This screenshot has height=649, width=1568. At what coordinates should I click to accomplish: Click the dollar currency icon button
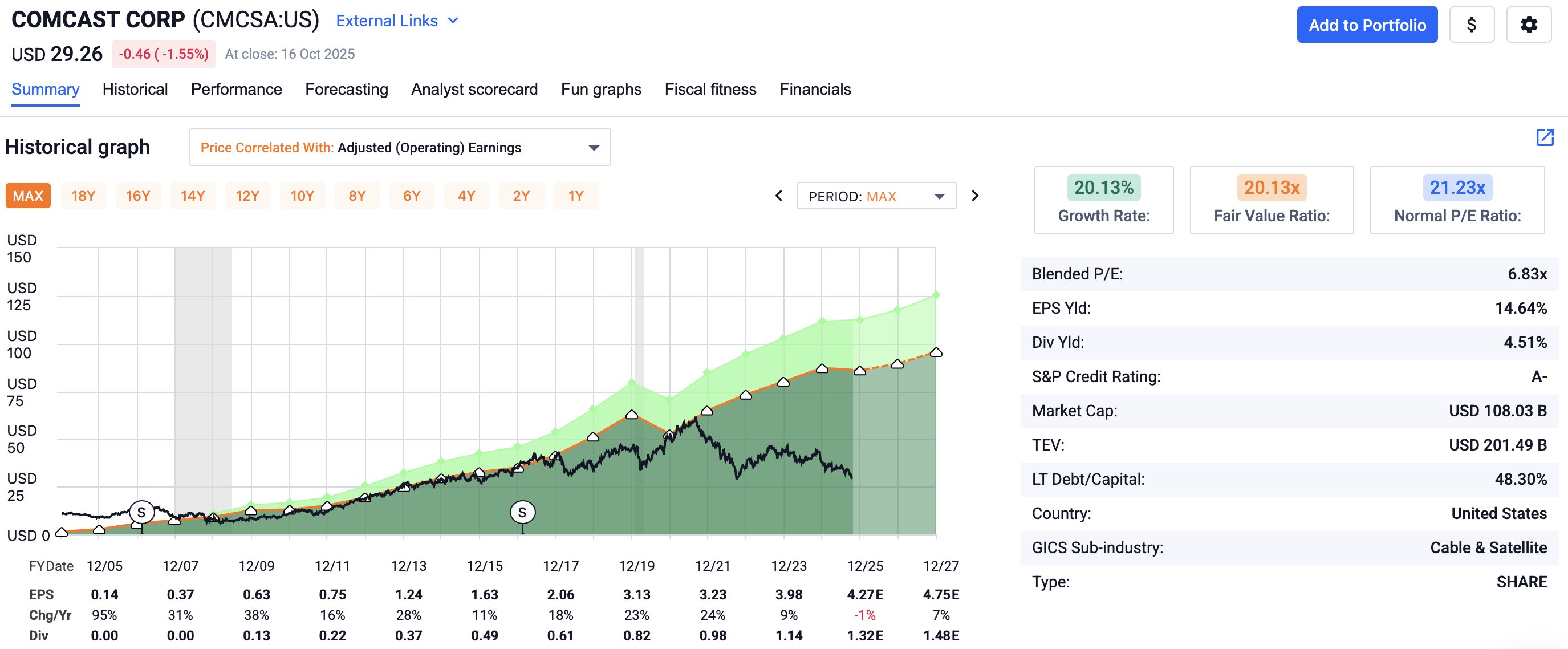tap(1471, 25)
